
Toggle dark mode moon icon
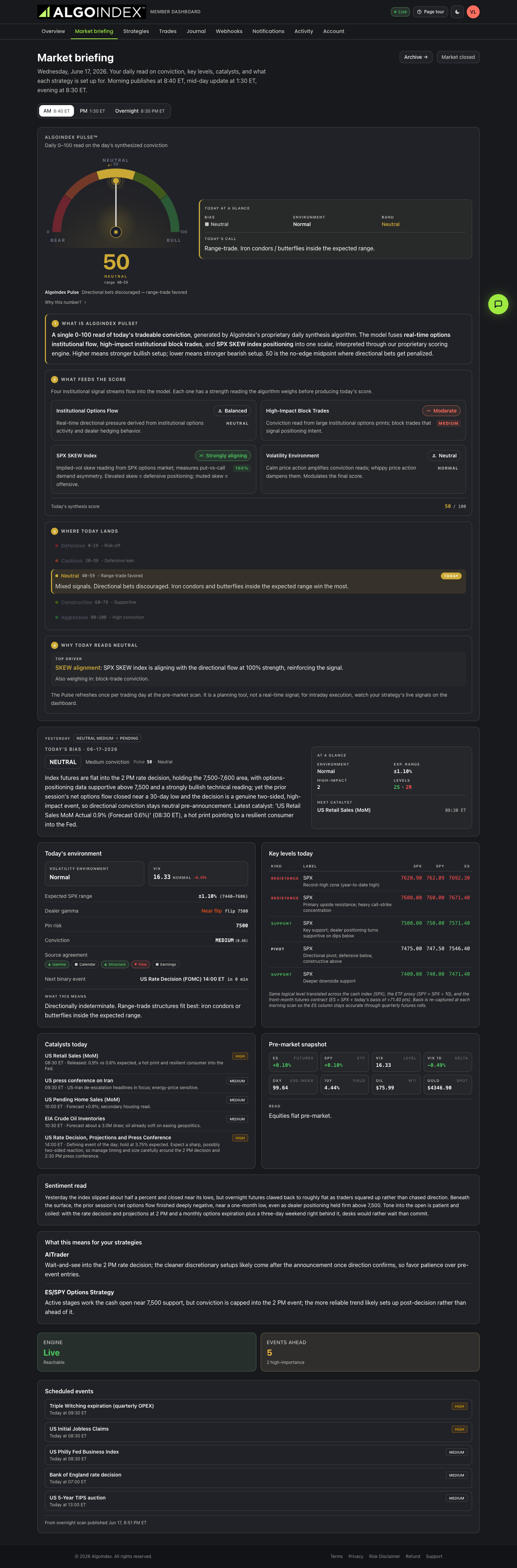point(457,11)
